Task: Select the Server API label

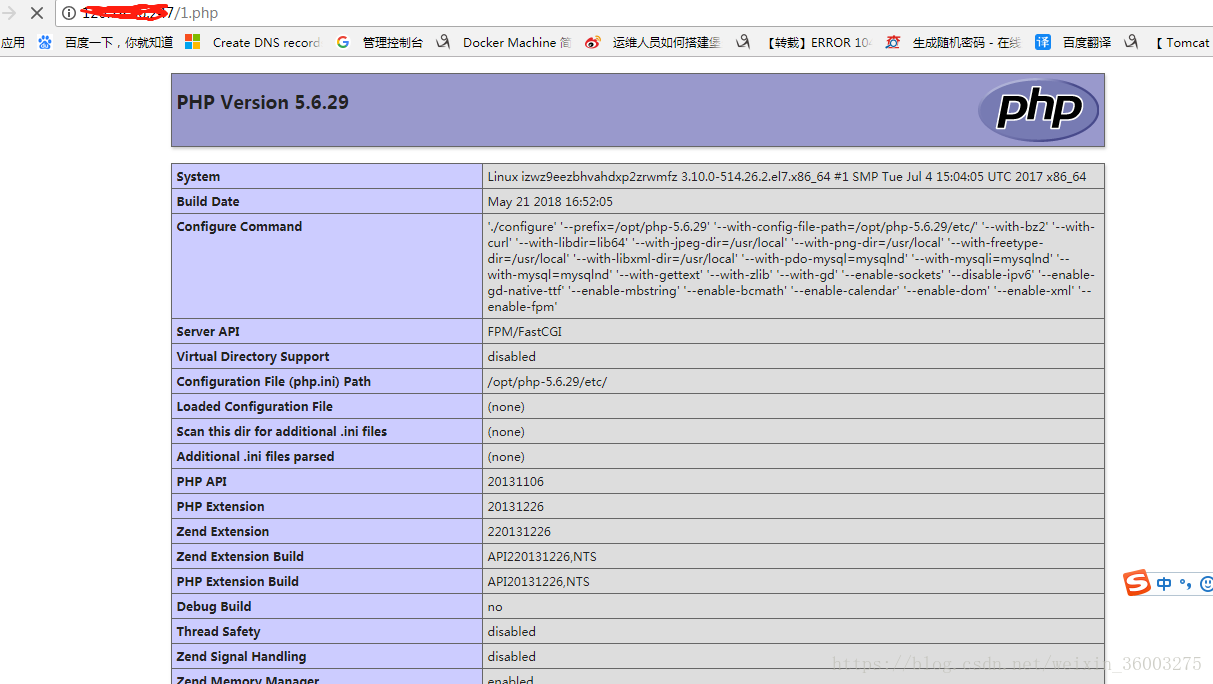Action: (x=208, y=332)
